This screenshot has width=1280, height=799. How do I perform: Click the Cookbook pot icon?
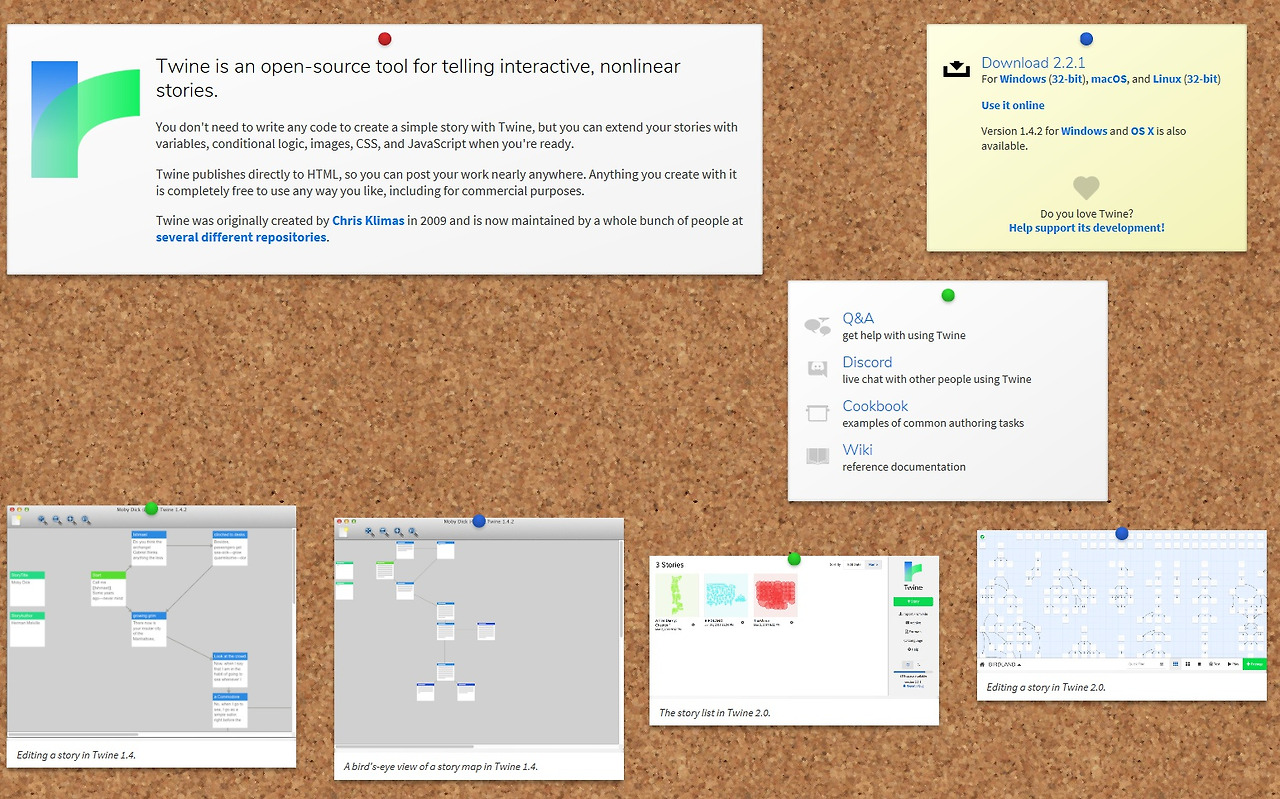[x=818, y=413]
